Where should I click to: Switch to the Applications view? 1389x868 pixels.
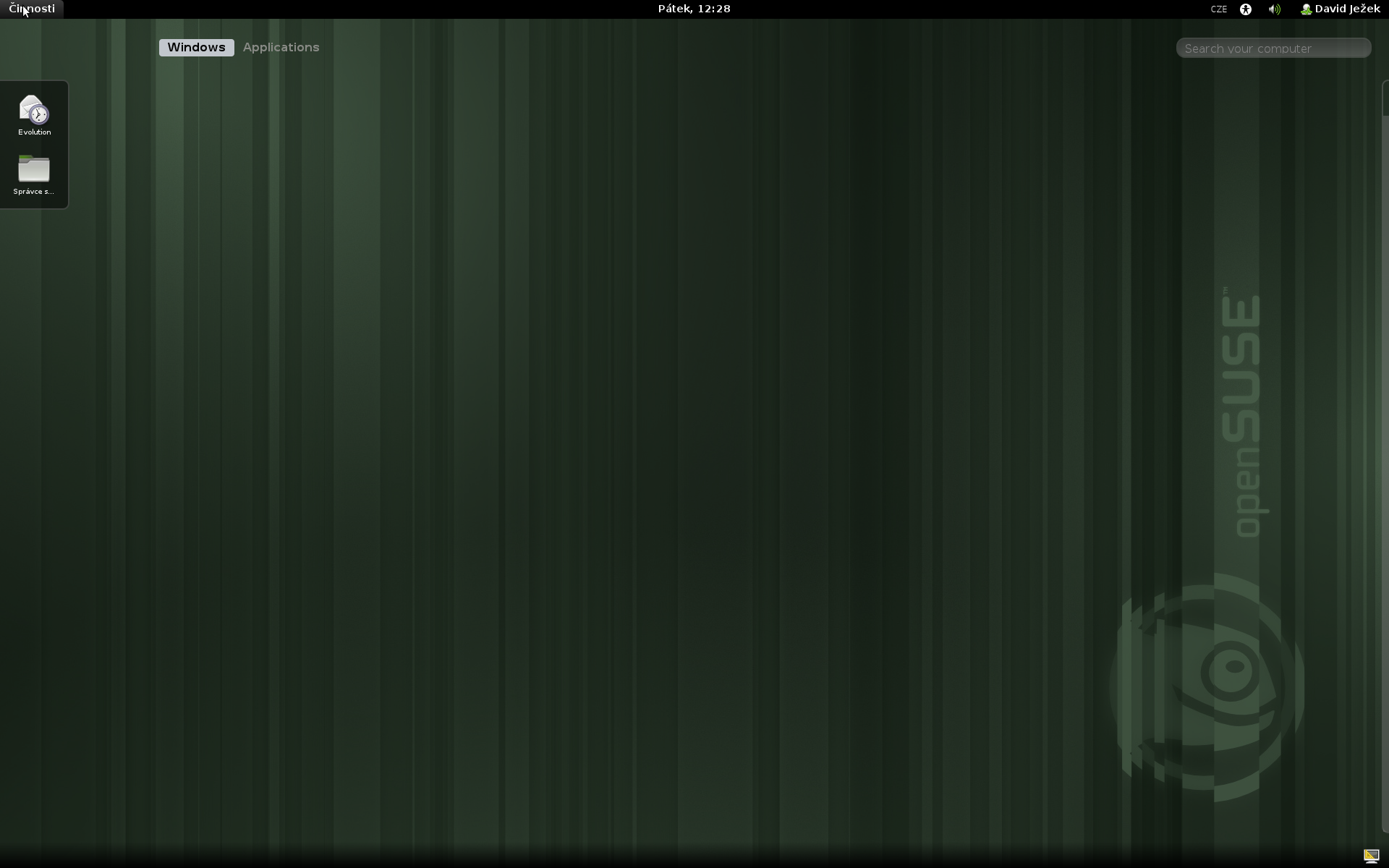click(281, 48)
